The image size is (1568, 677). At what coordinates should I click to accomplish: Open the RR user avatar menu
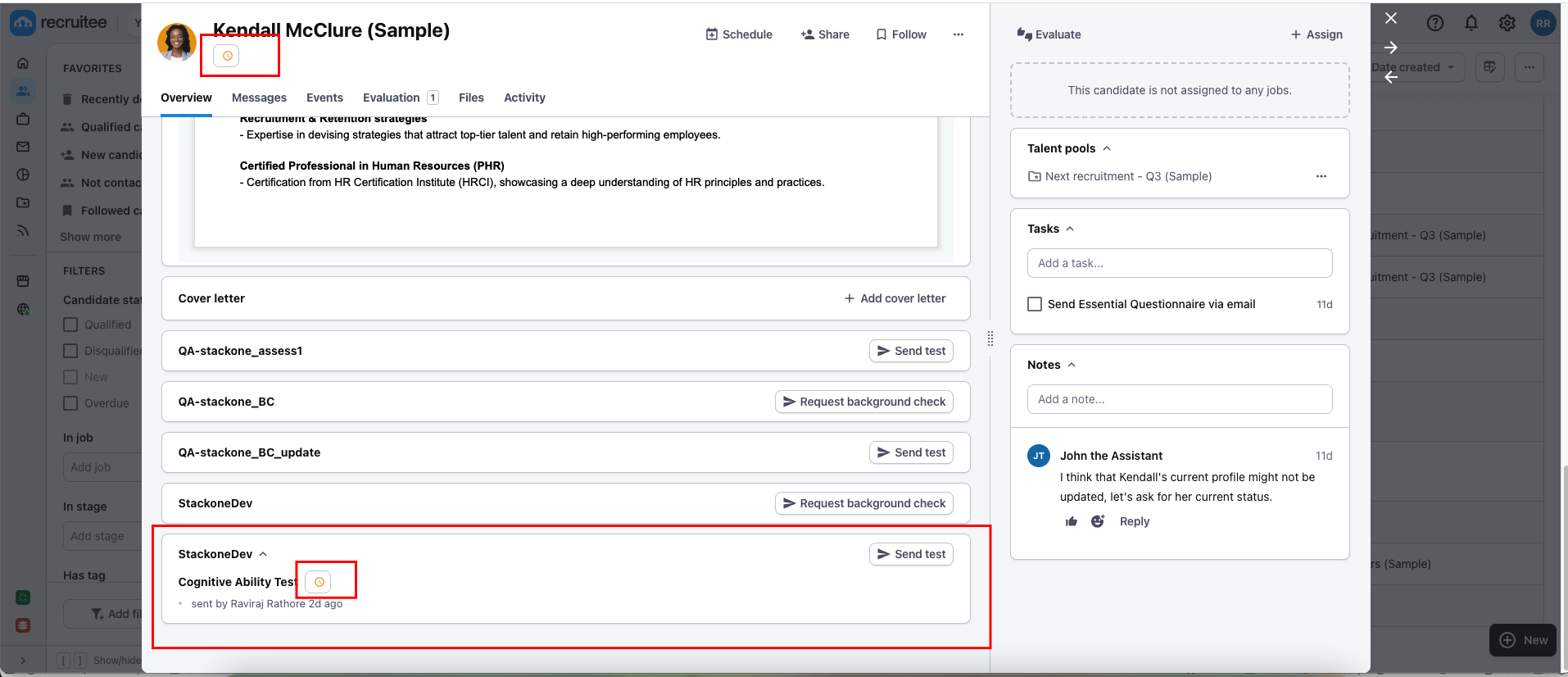[1543, 23]
